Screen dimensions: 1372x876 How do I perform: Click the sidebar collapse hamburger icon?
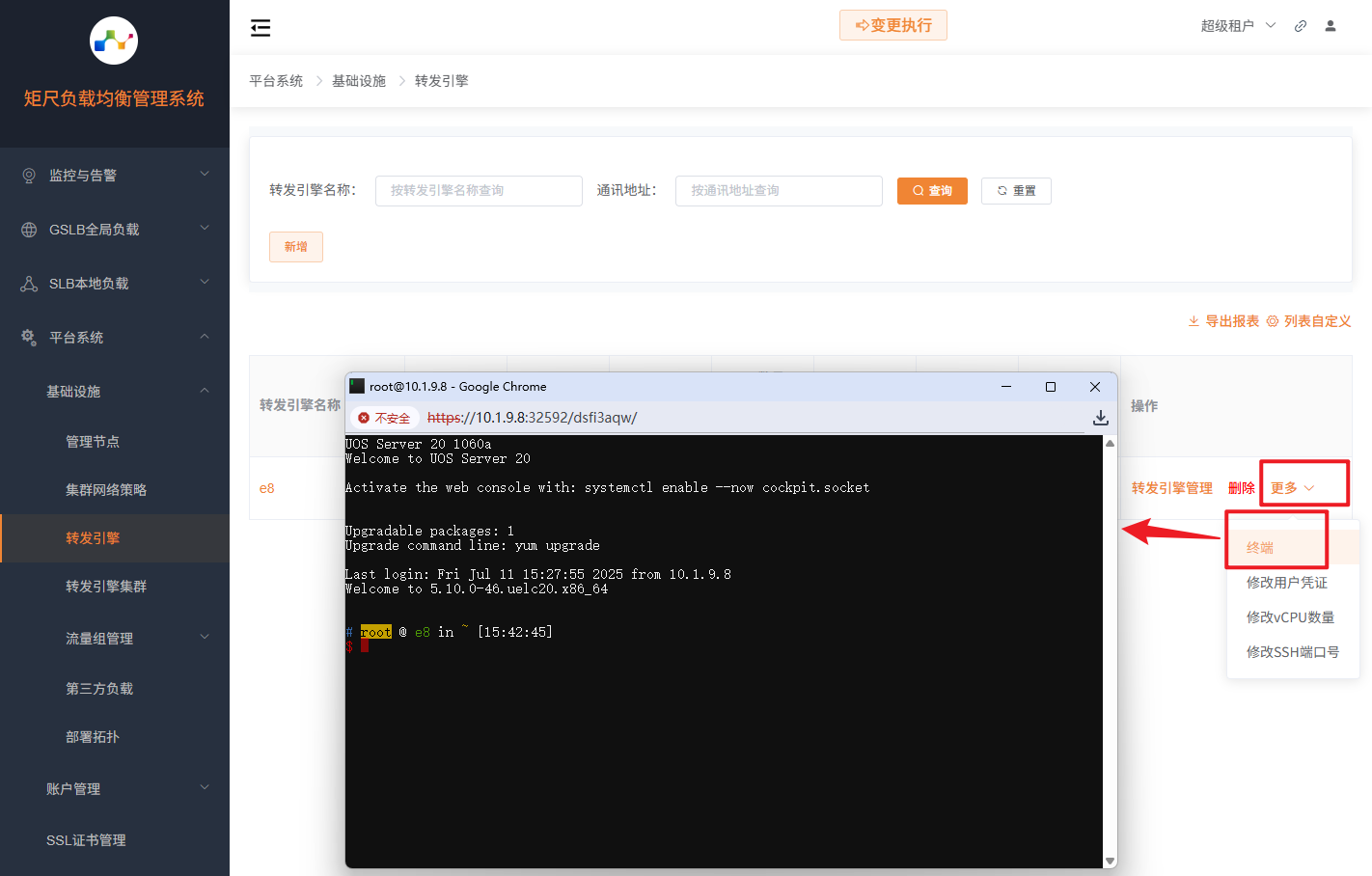260,27
